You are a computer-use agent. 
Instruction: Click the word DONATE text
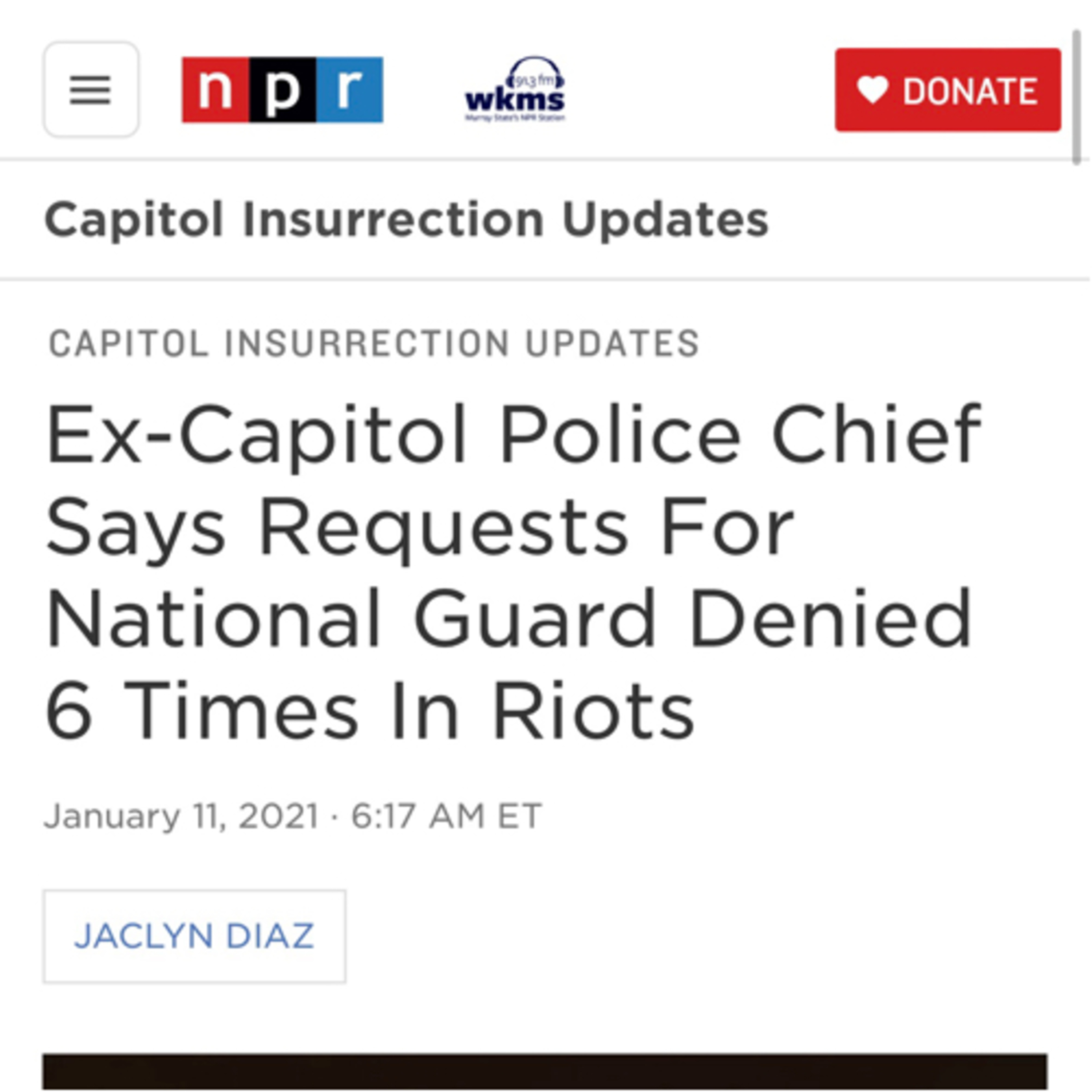tap(970, 90)
